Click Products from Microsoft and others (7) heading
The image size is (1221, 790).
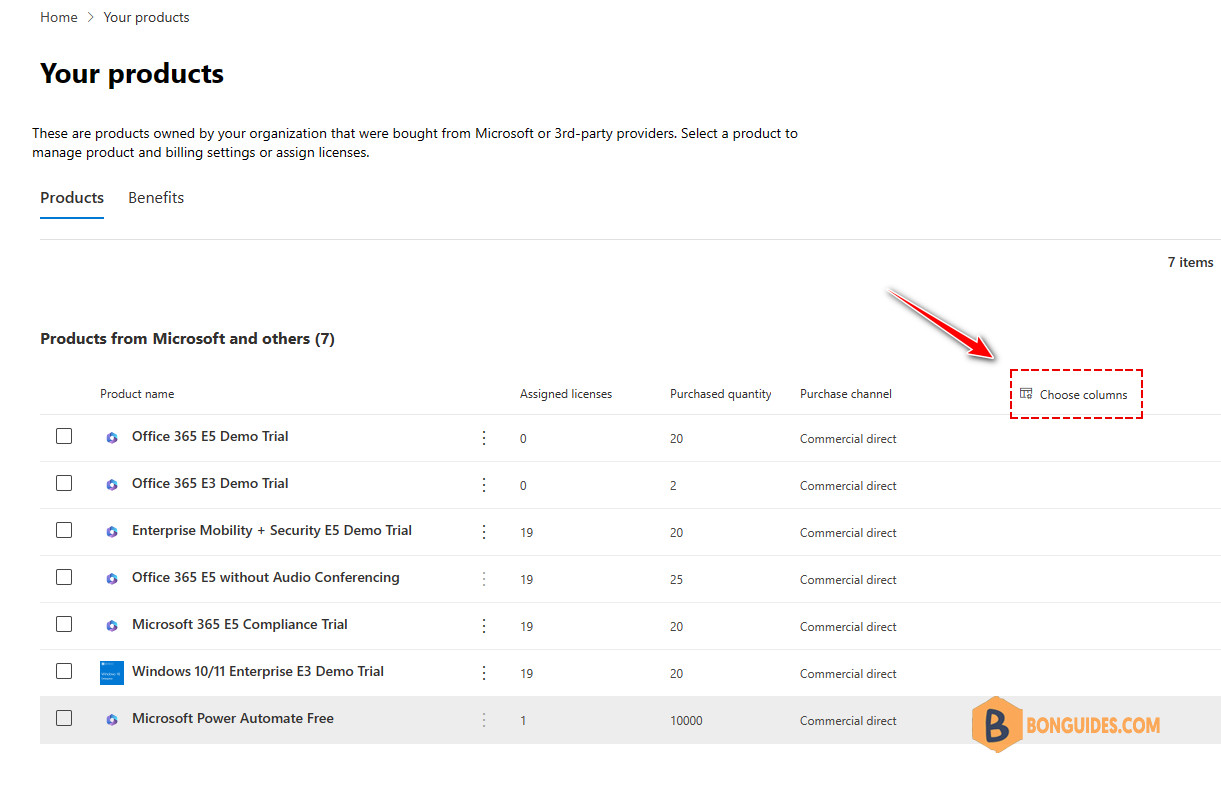coord(187,339)
